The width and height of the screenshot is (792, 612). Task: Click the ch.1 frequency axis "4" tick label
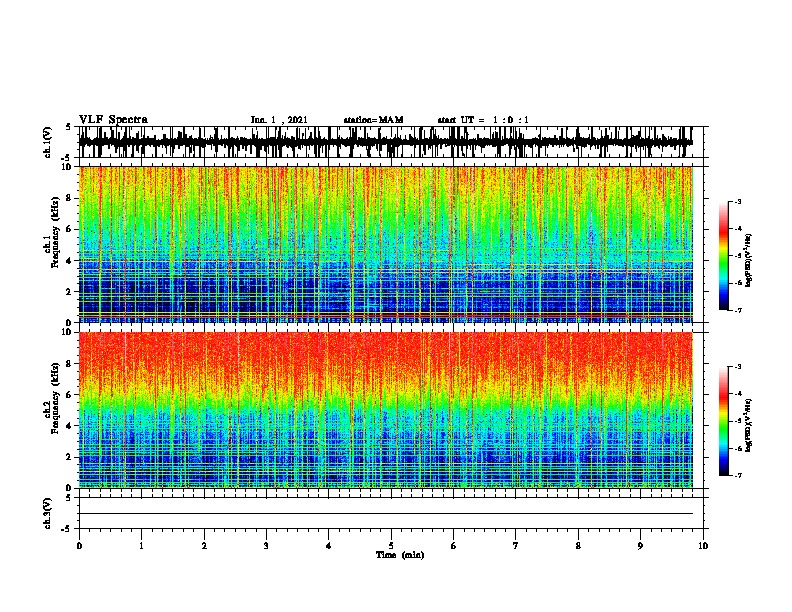coord(70,261)
